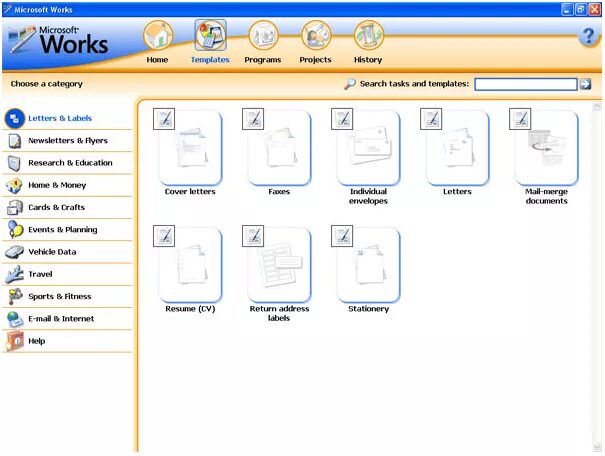Click the Sports & Fitness icon
The height and width of the screenshot is (456, 605).
(x=15, y=296)
